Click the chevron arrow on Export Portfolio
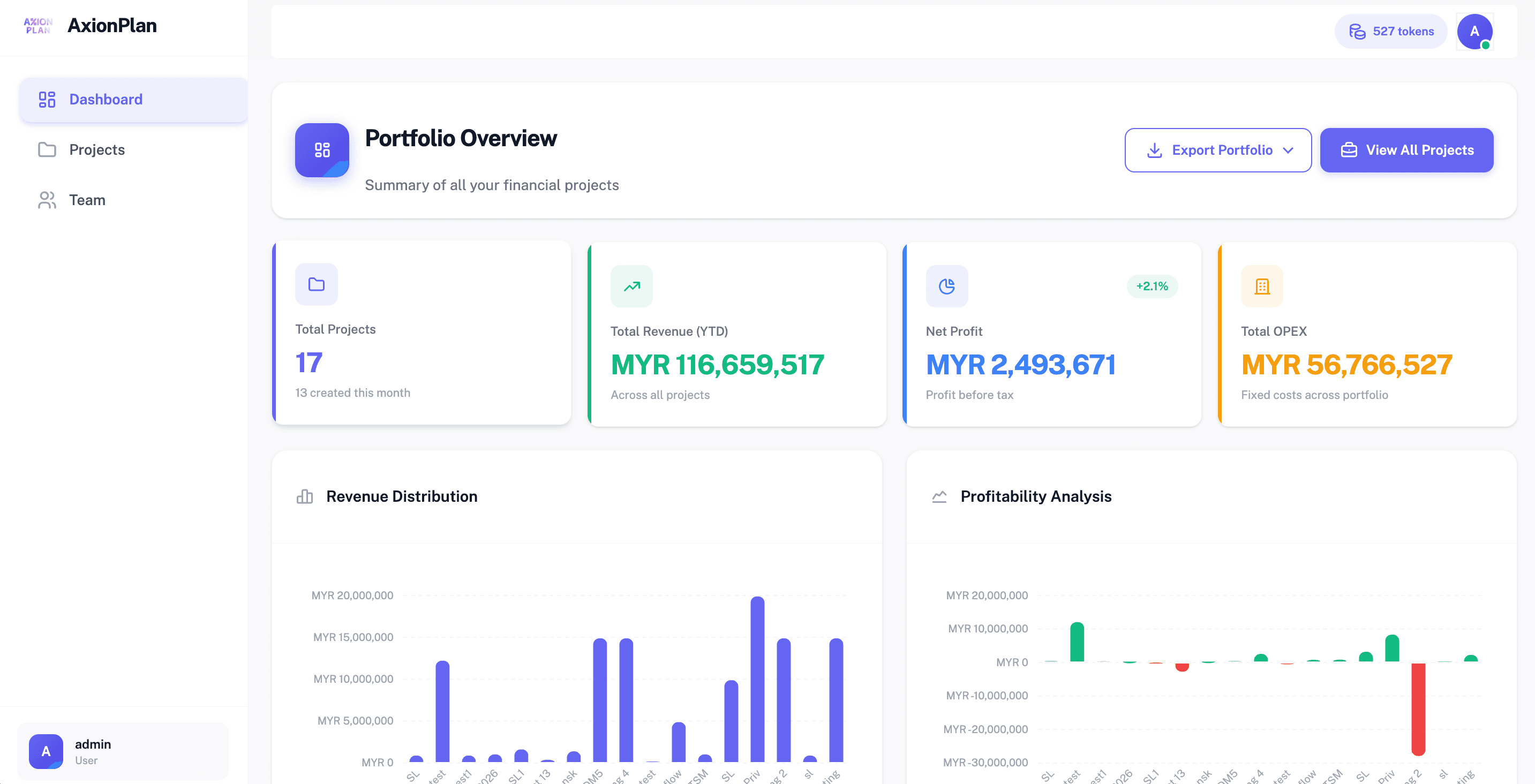The width and height of the screenshot is (1535, 784). [1288, 150]
